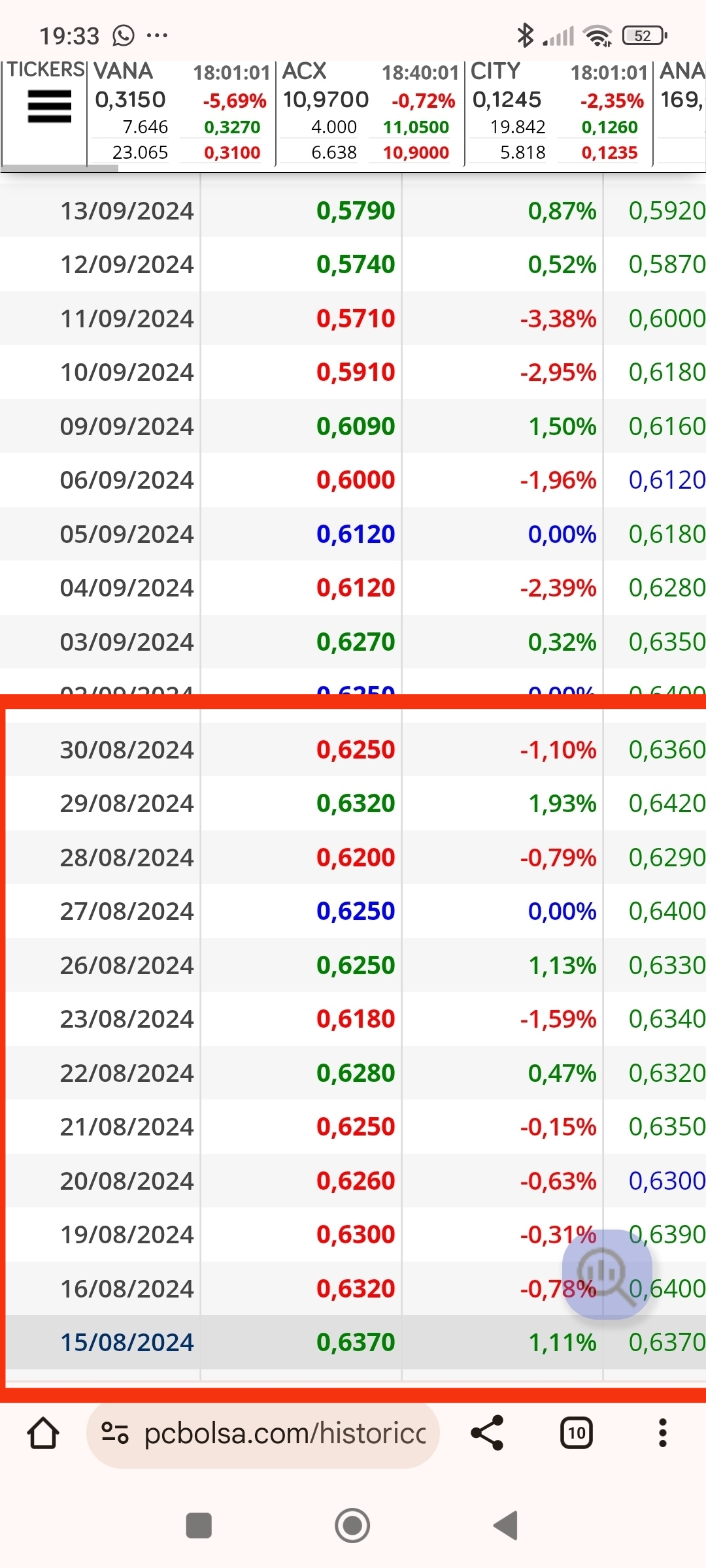The width and height of the screenshot is (706, 1568).
Task: Open WhatsApp notification icon in status bar
Action: tap(123, 35)
